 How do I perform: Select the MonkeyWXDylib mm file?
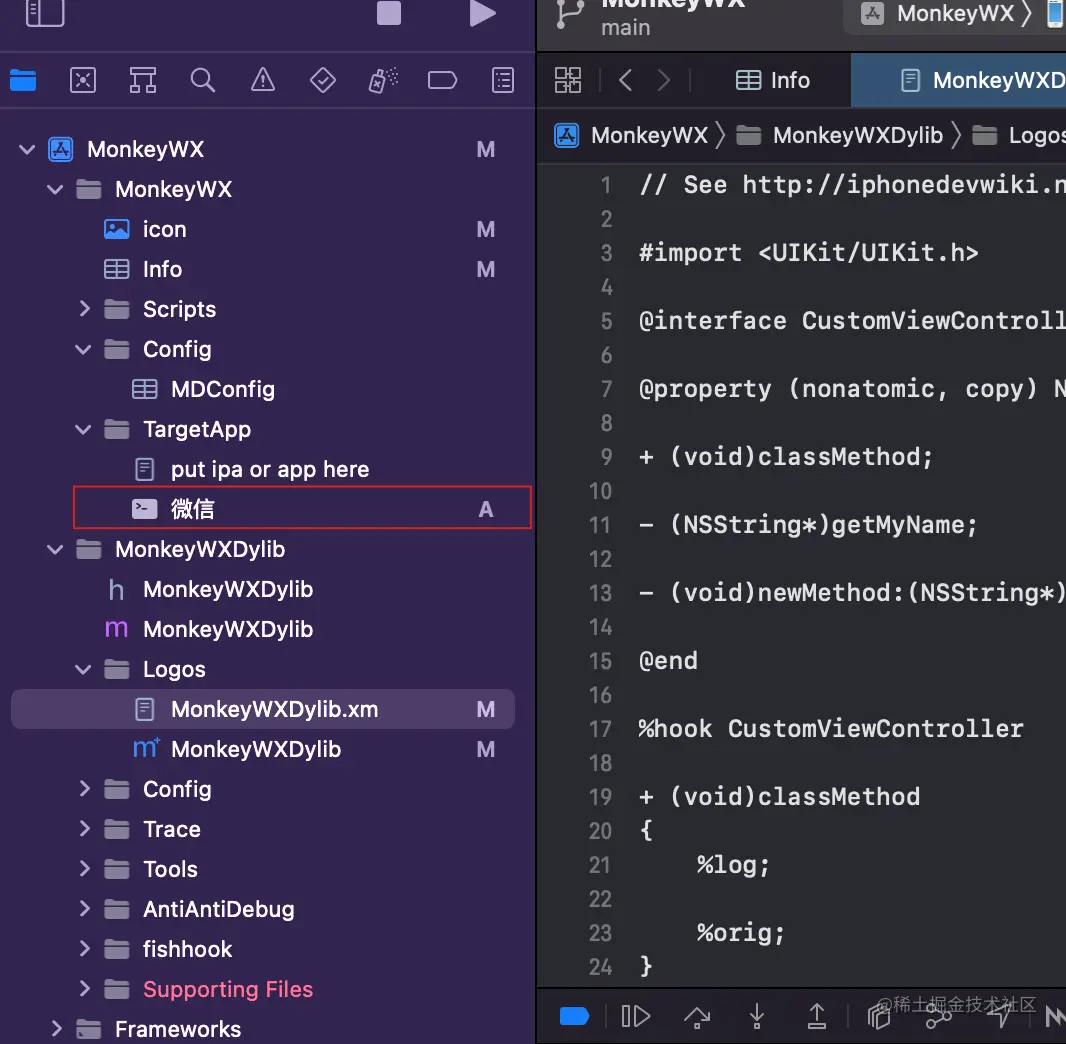262,750
